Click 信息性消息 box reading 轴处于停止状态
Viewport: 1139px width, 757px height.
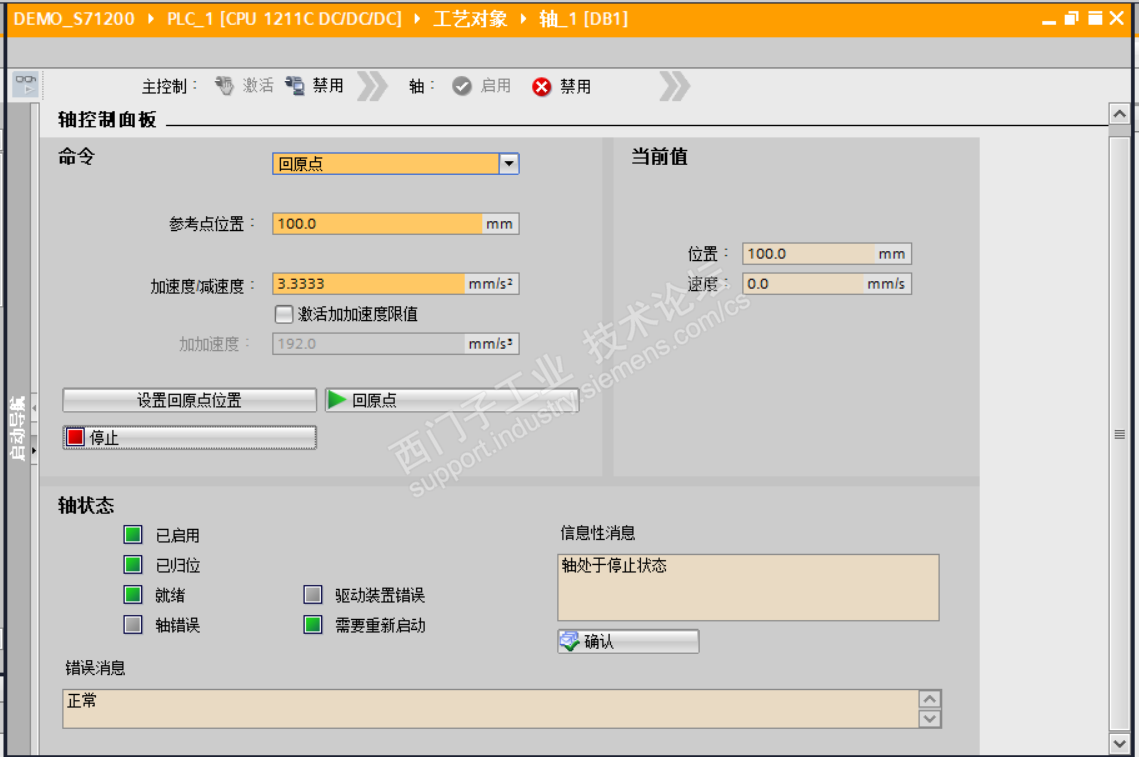pyautogui.click(x=748, y=588)
